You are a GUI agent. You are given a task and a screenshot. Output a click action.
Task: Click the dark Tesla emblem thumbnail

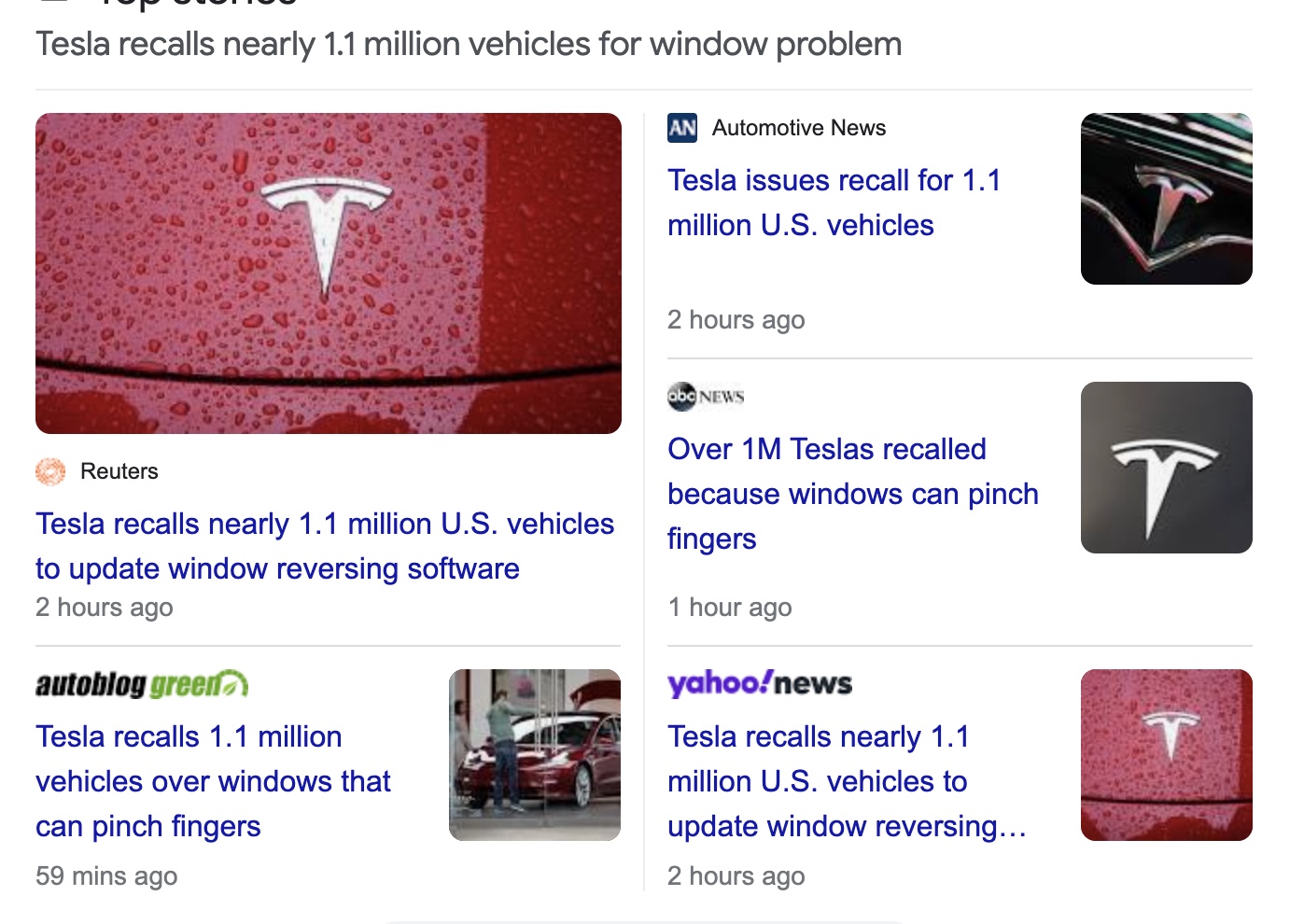pyautogui.click(x=1166, y=198)
